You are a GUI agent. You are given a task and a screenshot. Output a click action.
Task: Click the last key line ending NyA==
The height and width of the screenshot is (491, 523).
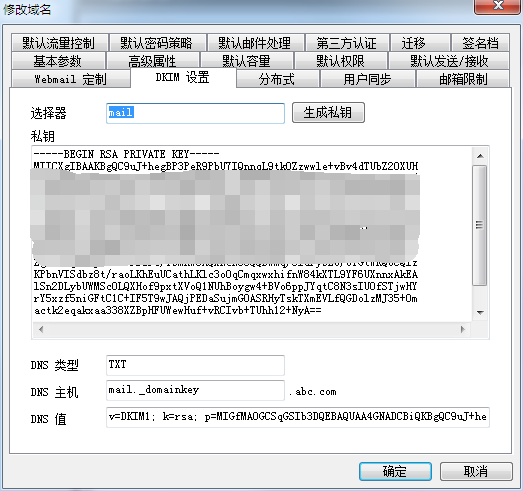(x=177, y=310)
